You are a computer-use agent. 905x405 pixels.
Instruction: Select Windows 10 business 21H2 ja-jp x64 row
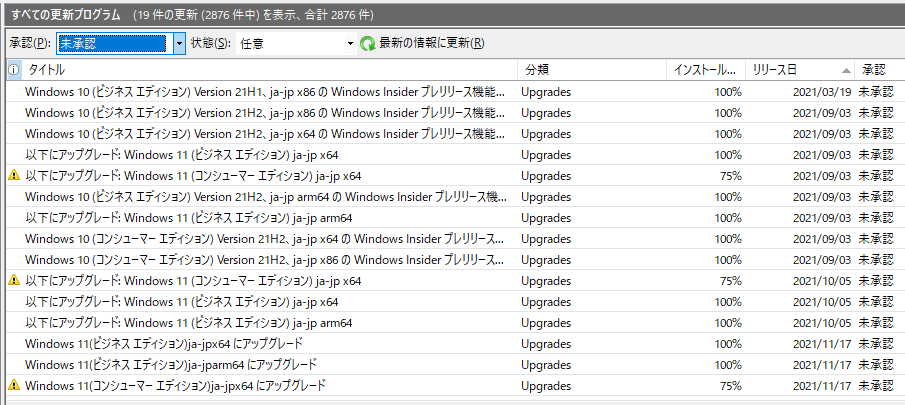tap(456, 134)
